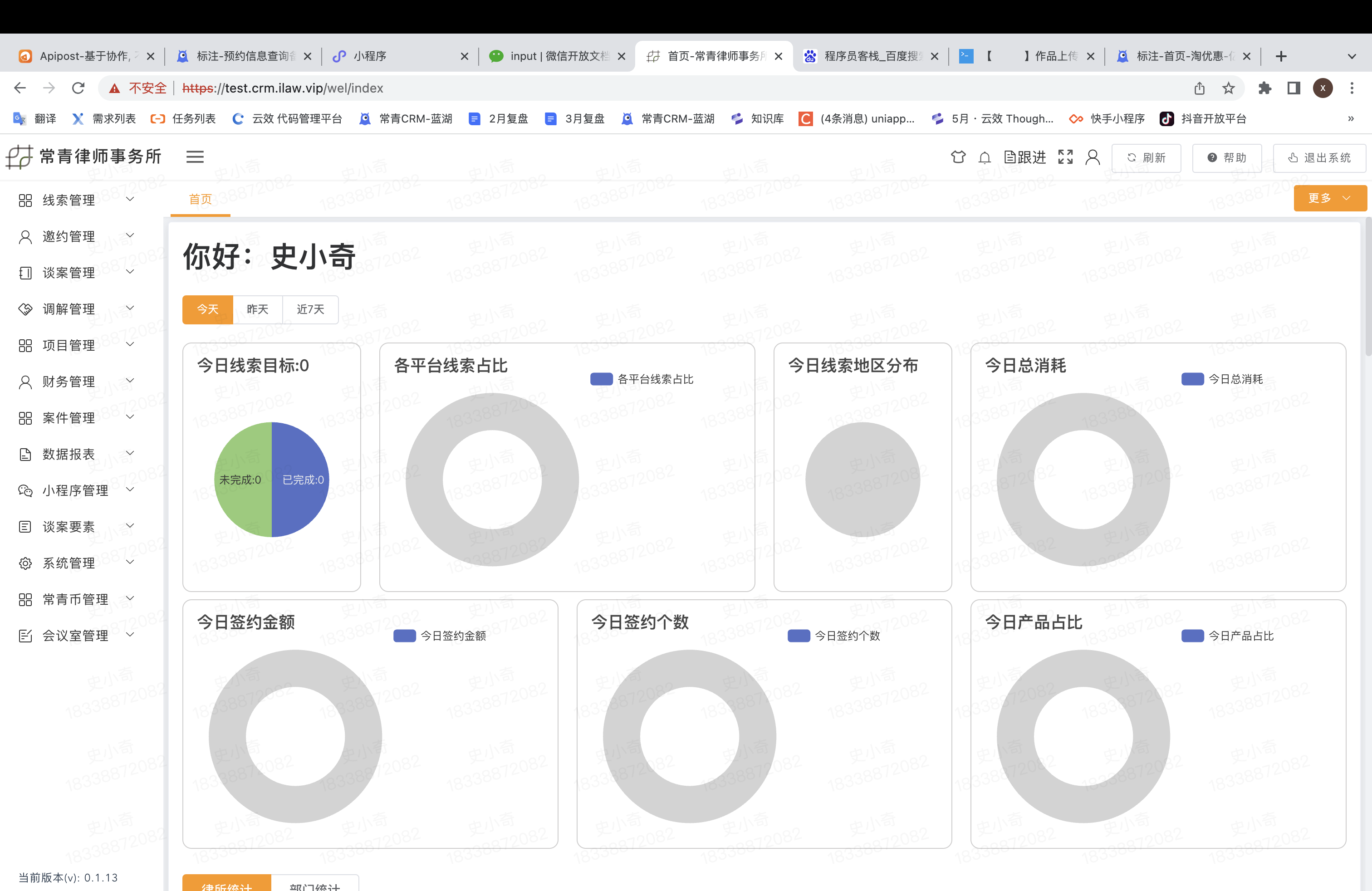This screenshot has height=891, width=1372.
Task: Open Chrome tab search chevron
Action: click(x=1352, y=56)
